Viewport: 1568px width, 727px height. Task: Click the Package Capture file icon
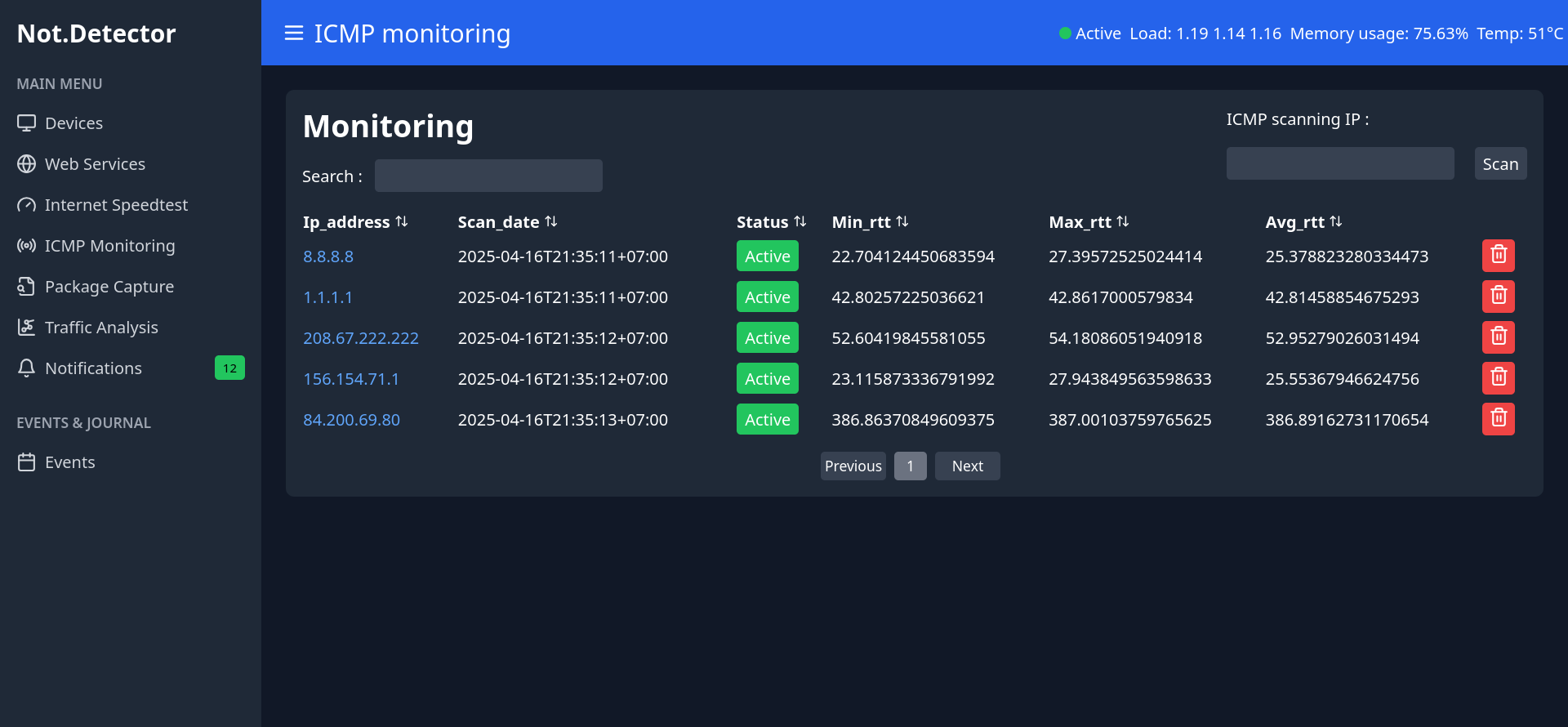tap(27, 286)
